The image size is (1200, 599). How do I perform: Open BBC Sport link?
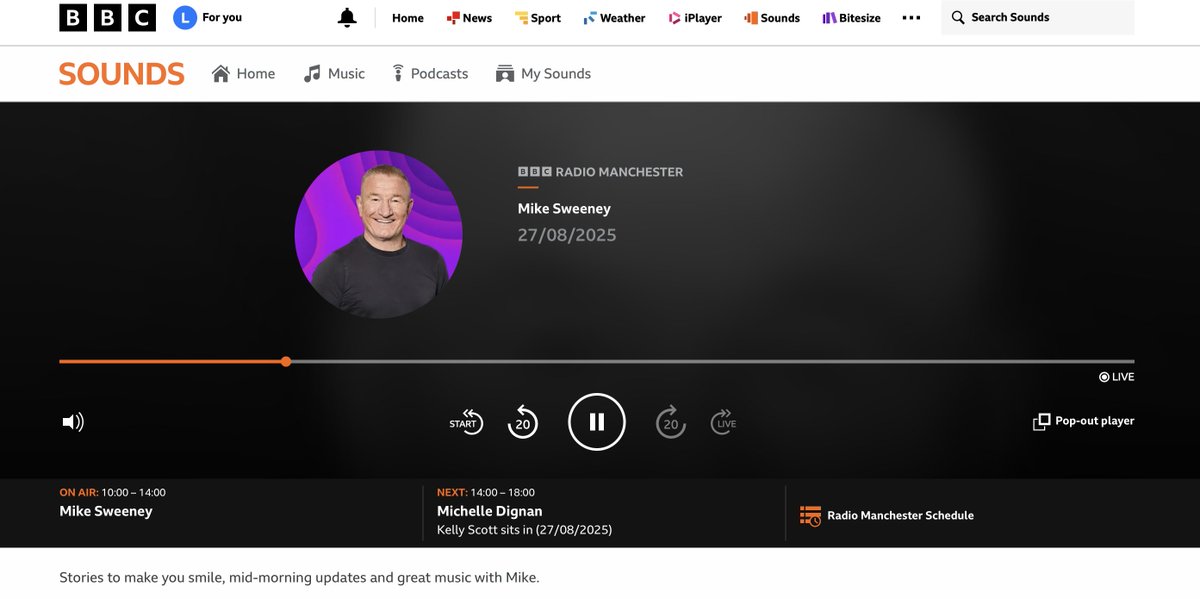click(538, 18)
